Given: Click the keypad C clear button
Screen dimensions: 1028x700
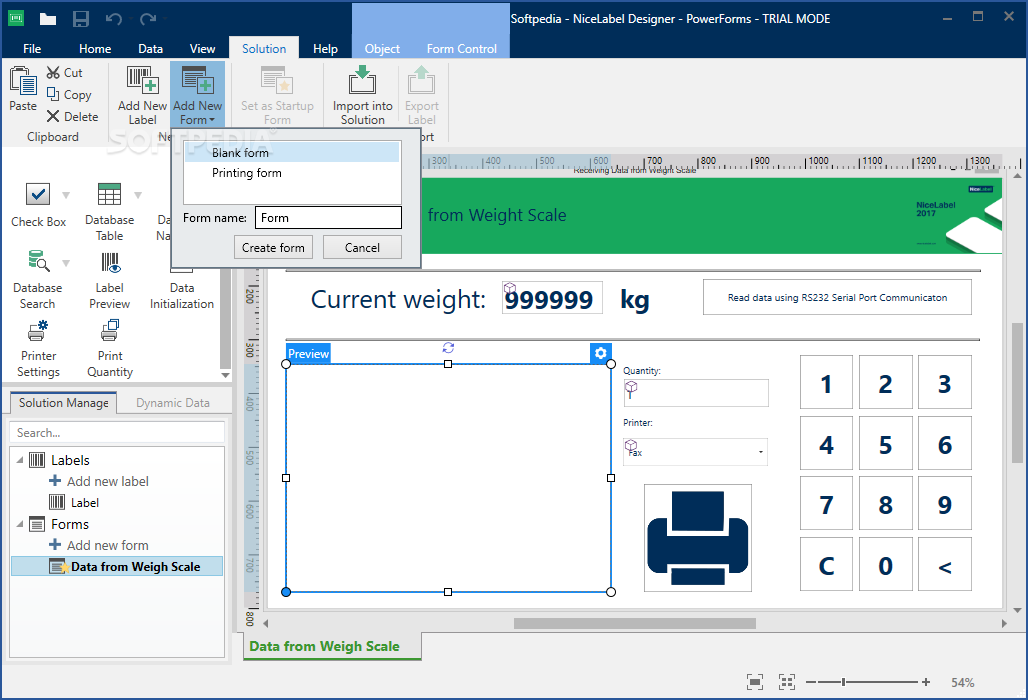Looking at the screenshot, I should tap(826, 565).
